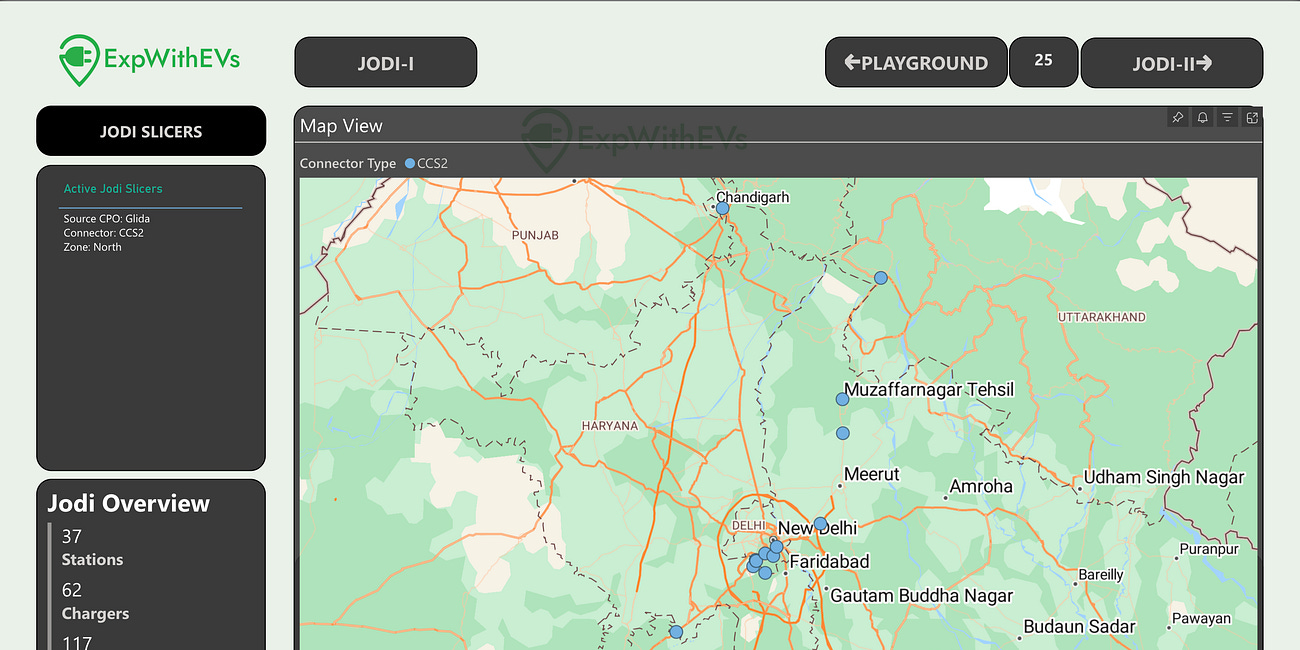Click the Amroha map label
The image size is (1300, 650).
click(x=981, y=486)
